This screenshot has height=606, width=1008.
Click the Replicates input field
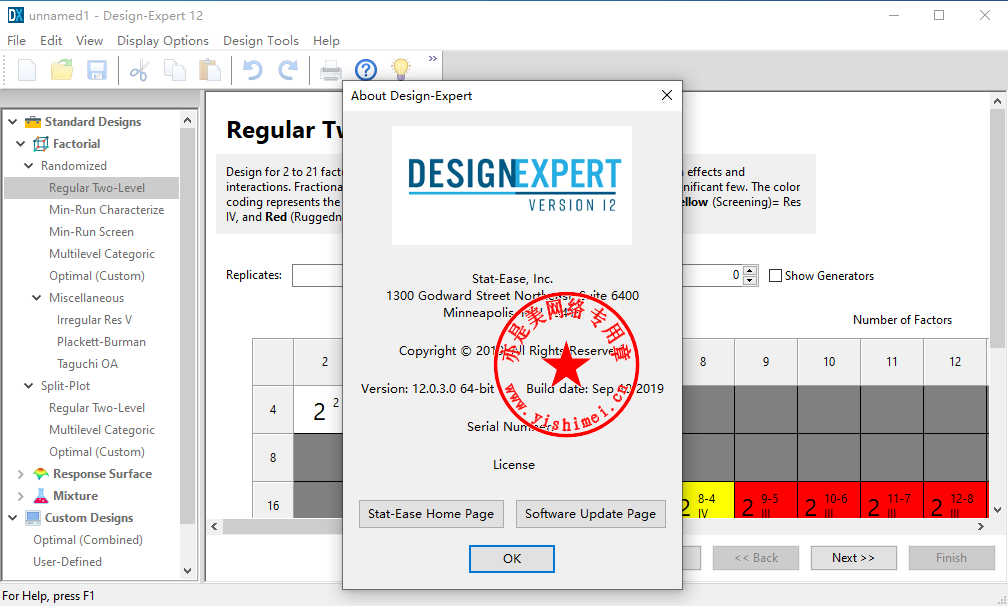(x=318, y=275)
